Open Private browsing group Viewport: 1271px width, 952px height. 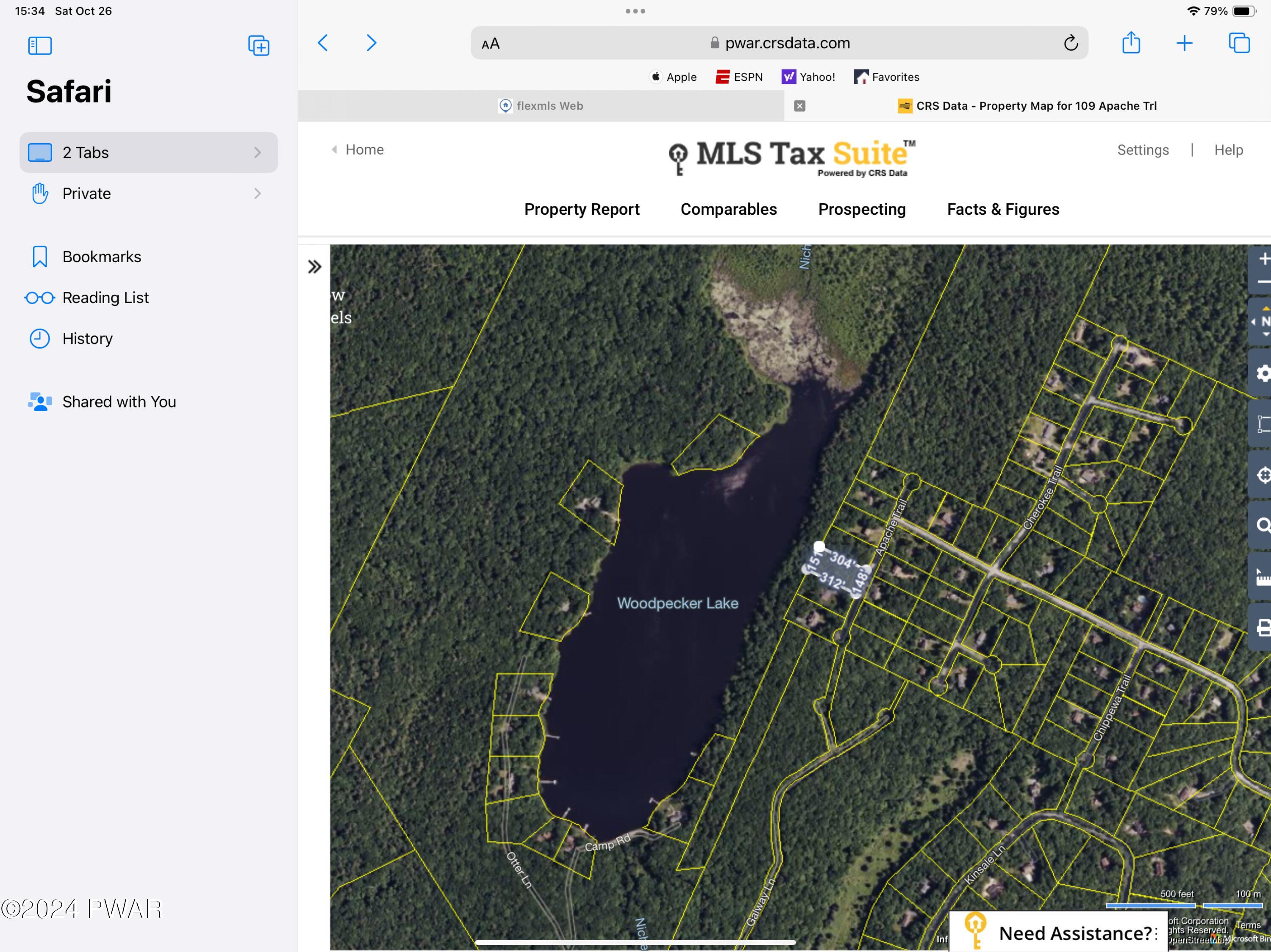(x=149, y=194)
